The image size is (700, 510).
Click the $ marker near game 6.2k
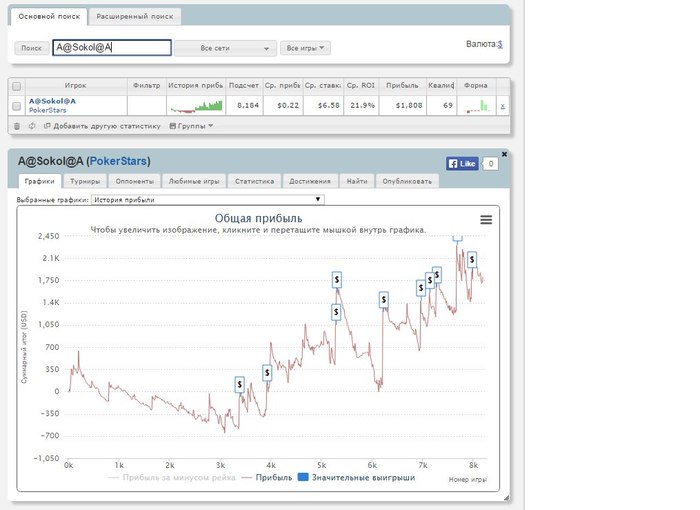(383, 300)
